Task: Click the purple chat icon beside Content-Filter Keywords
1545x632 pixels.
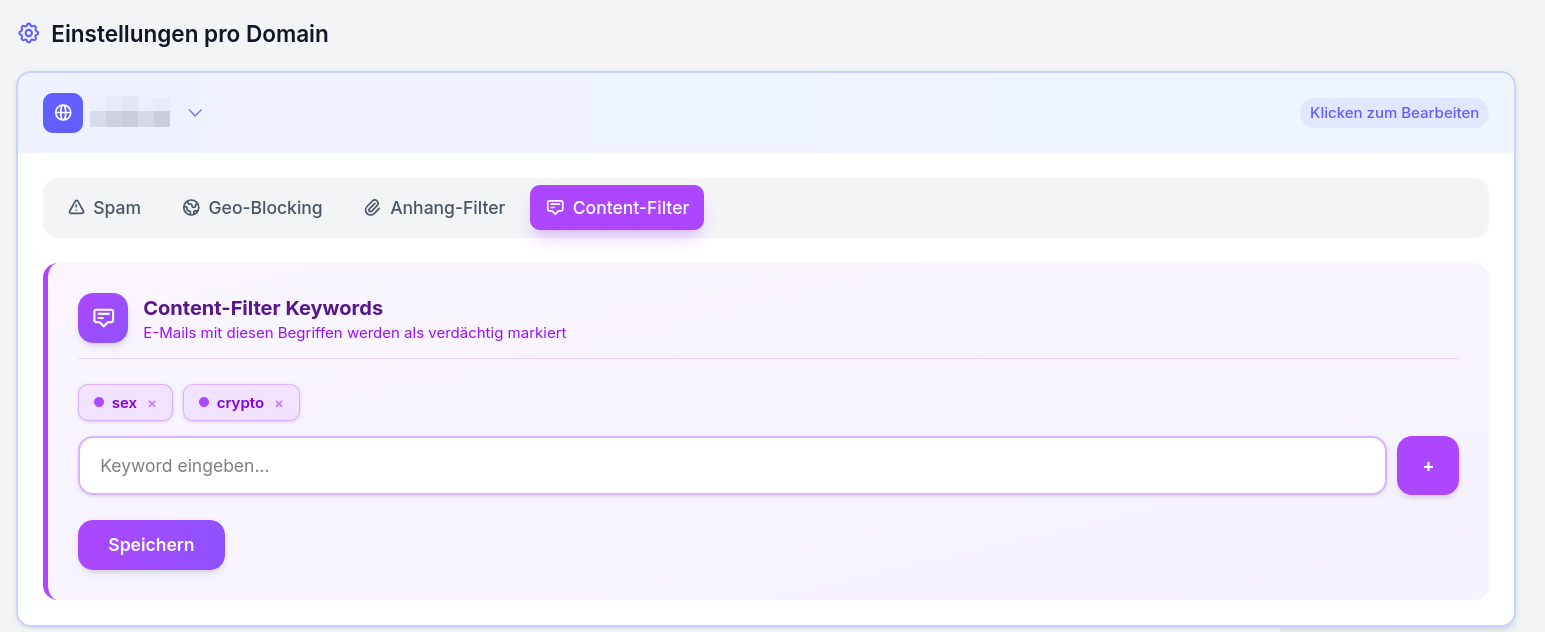Action: [103, 318]
